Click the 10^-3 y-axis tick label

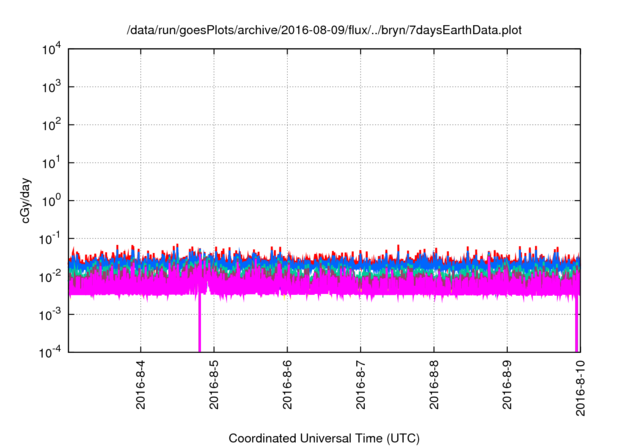tap(50, 315)
